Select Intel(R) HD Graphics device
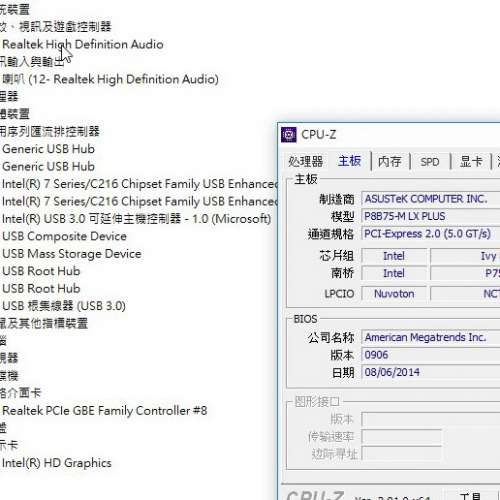Viewport: 500px width, 500px height. 57,463
